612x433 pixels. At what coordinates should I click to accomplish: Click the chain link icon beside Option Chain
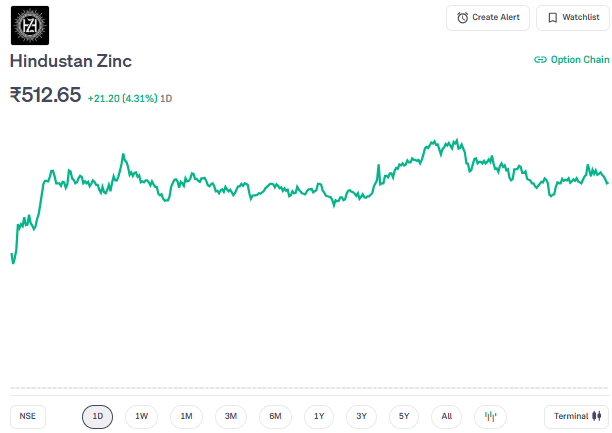(540, 60)
